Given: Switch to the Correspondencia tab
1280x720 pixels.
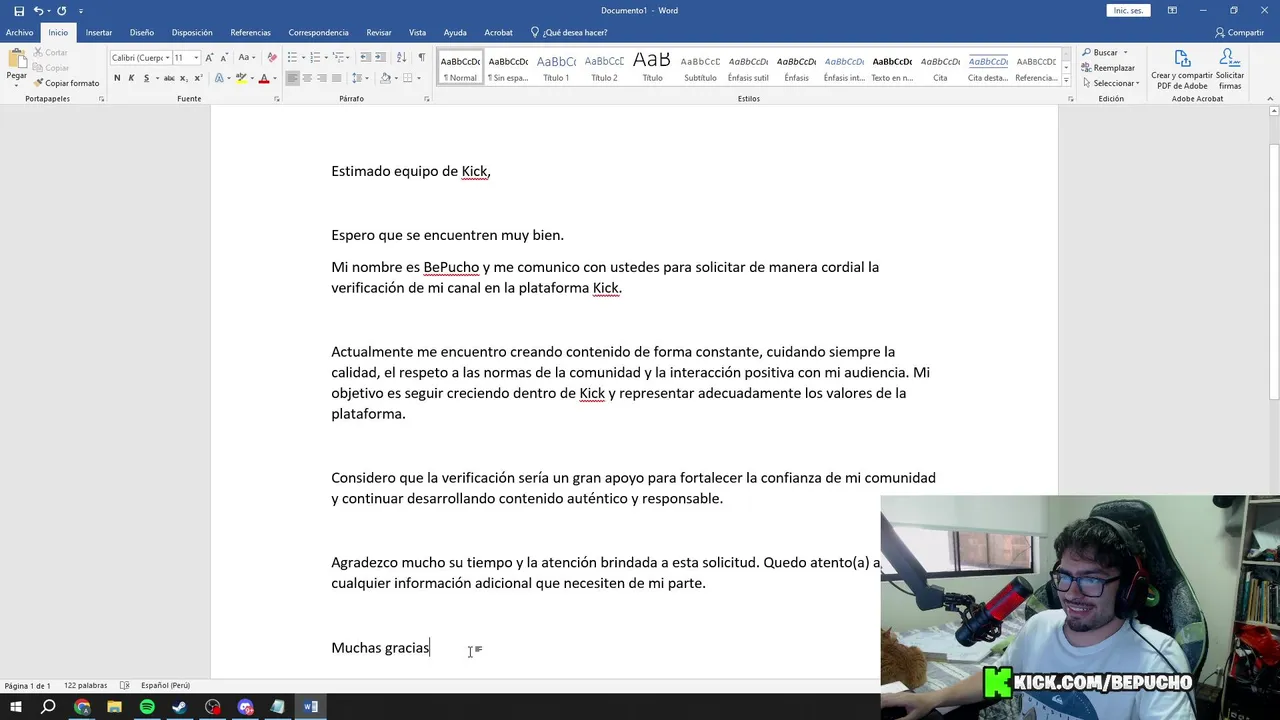Looking at the screenshot, I should (318, 32).
